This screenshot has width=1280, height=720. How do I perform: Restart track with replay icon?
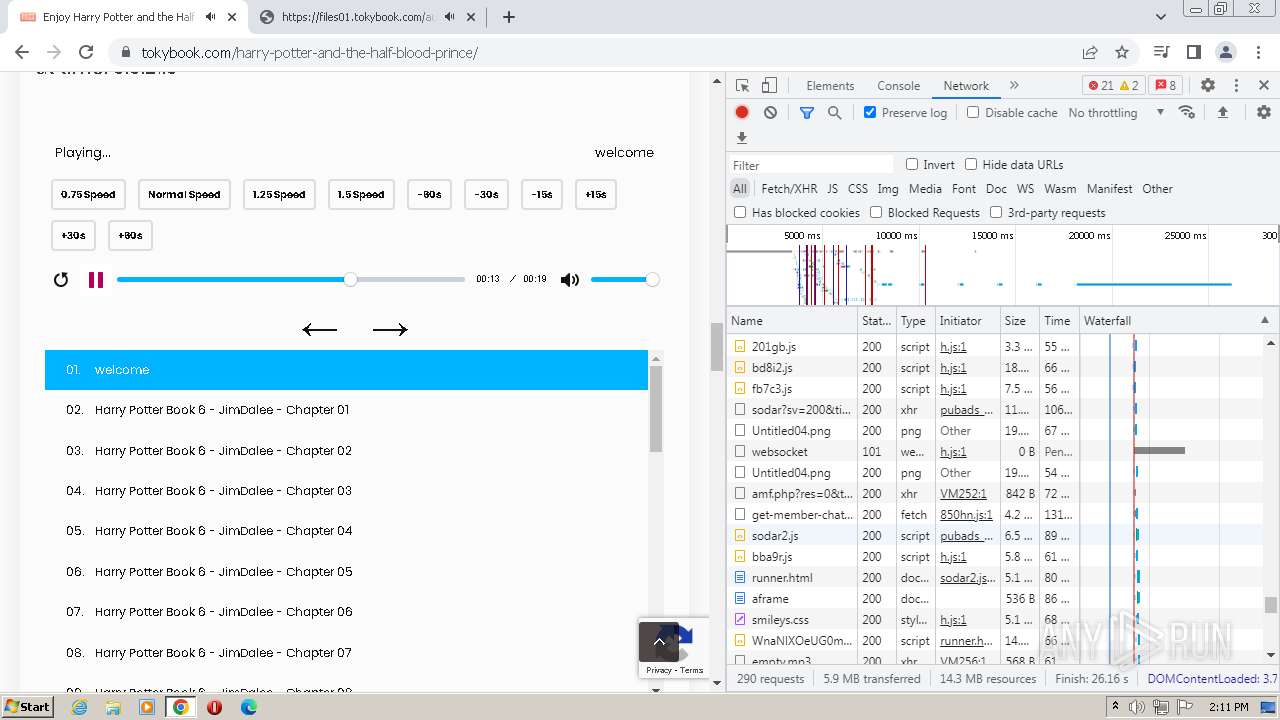pyautogui.click(x=61, y=280)
